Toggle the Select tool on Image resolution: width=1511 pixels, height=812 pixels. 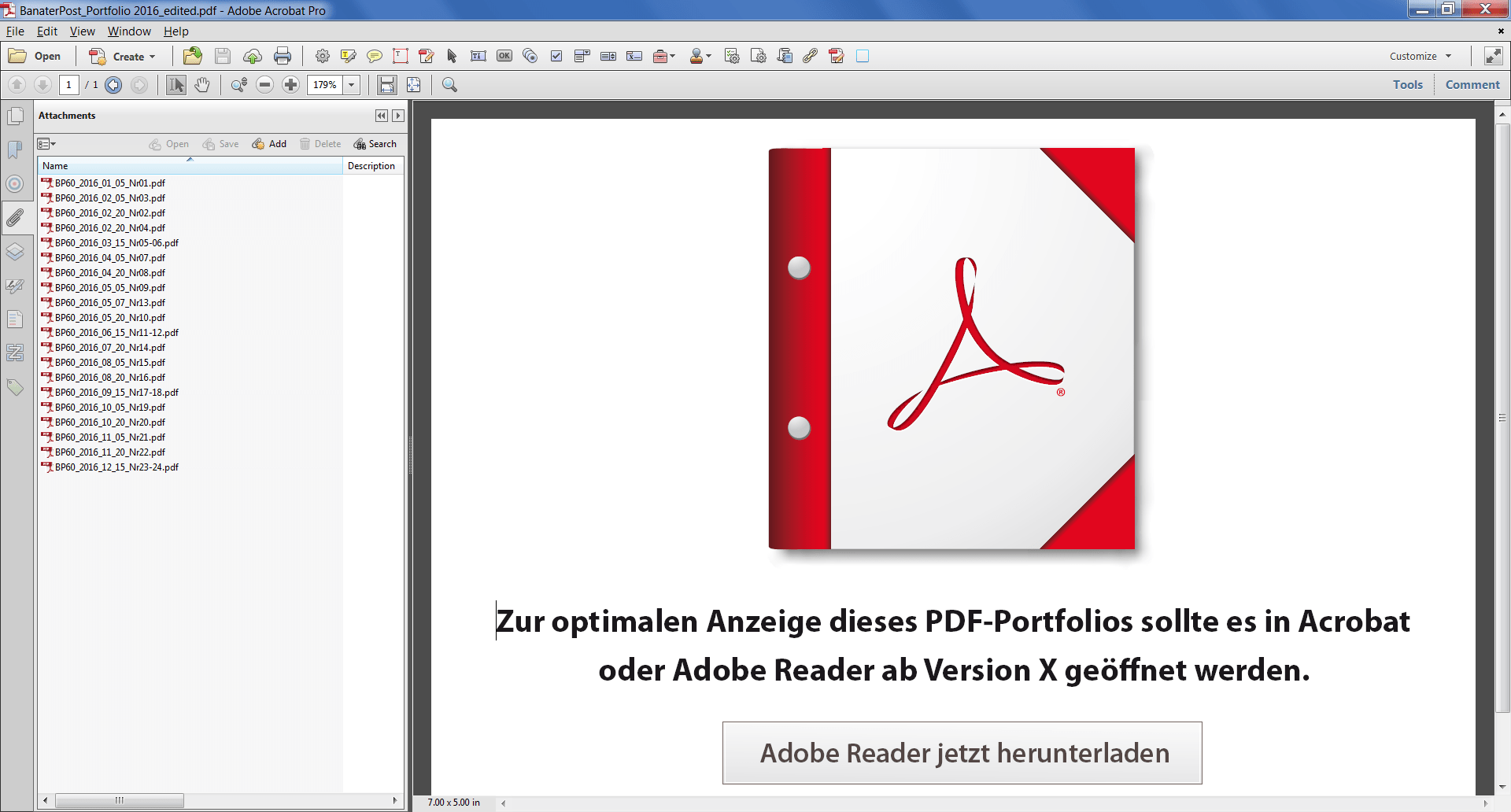click(x=175, y=84)
